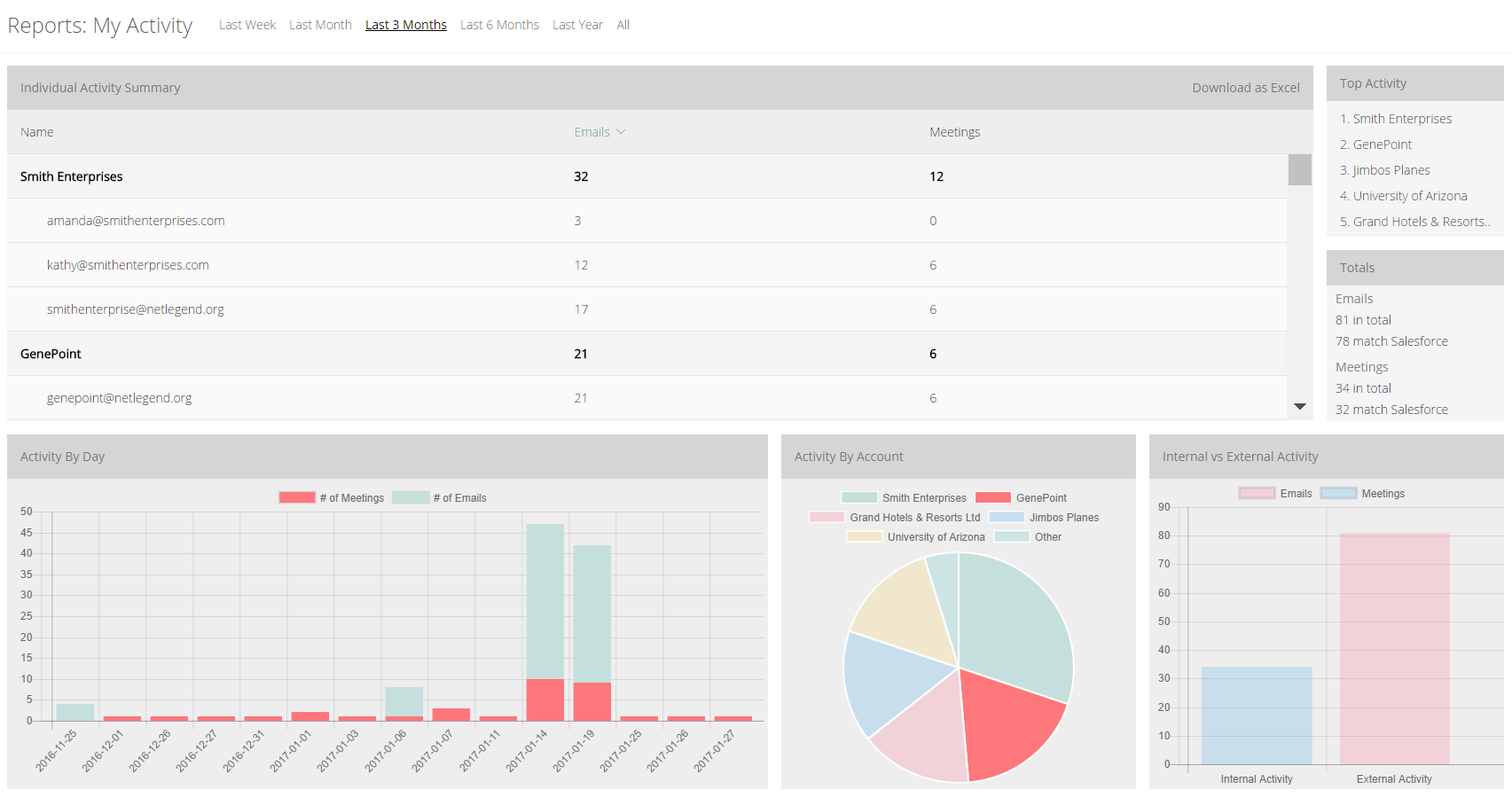Viewport: 1512px width, 805px height.
Task: Download as Excel link
Action: pyautogui.click(x=1246, y=88)
